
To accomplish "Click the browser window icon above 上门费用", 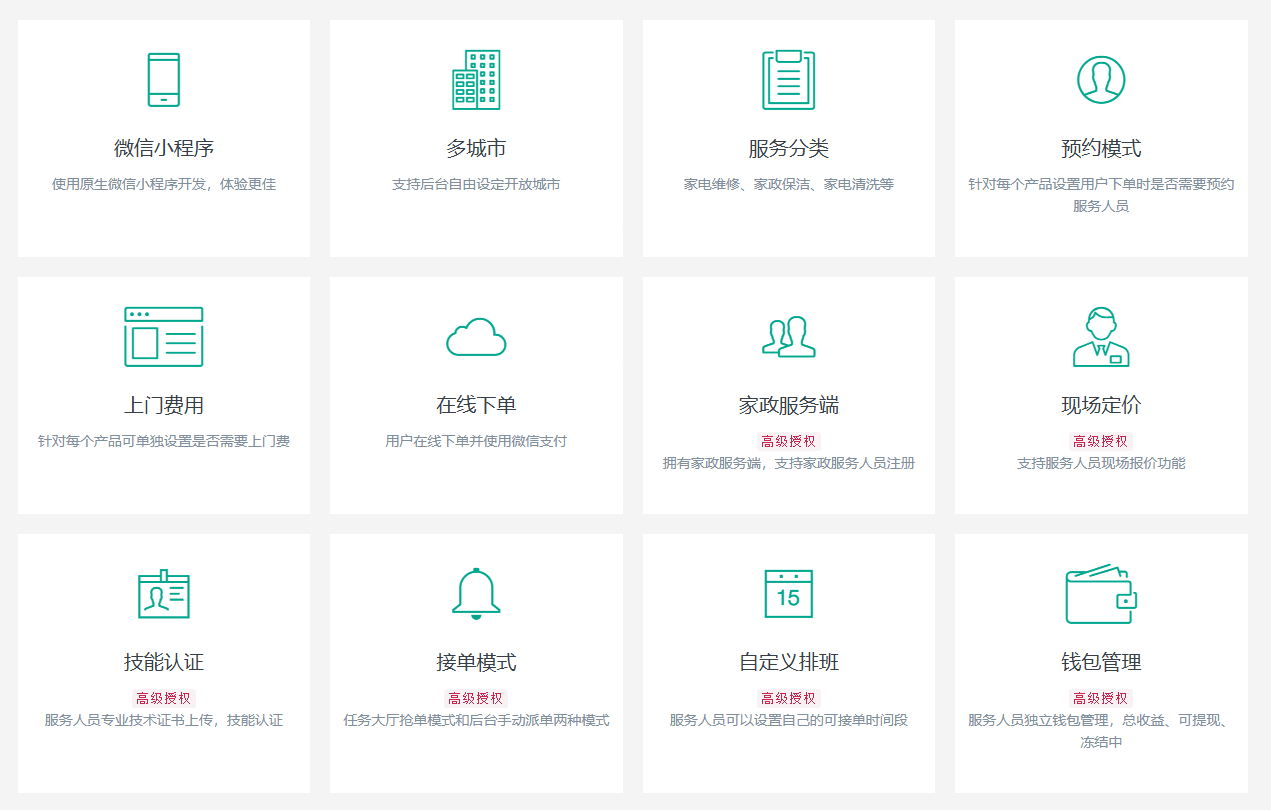I will click(162, 337).
